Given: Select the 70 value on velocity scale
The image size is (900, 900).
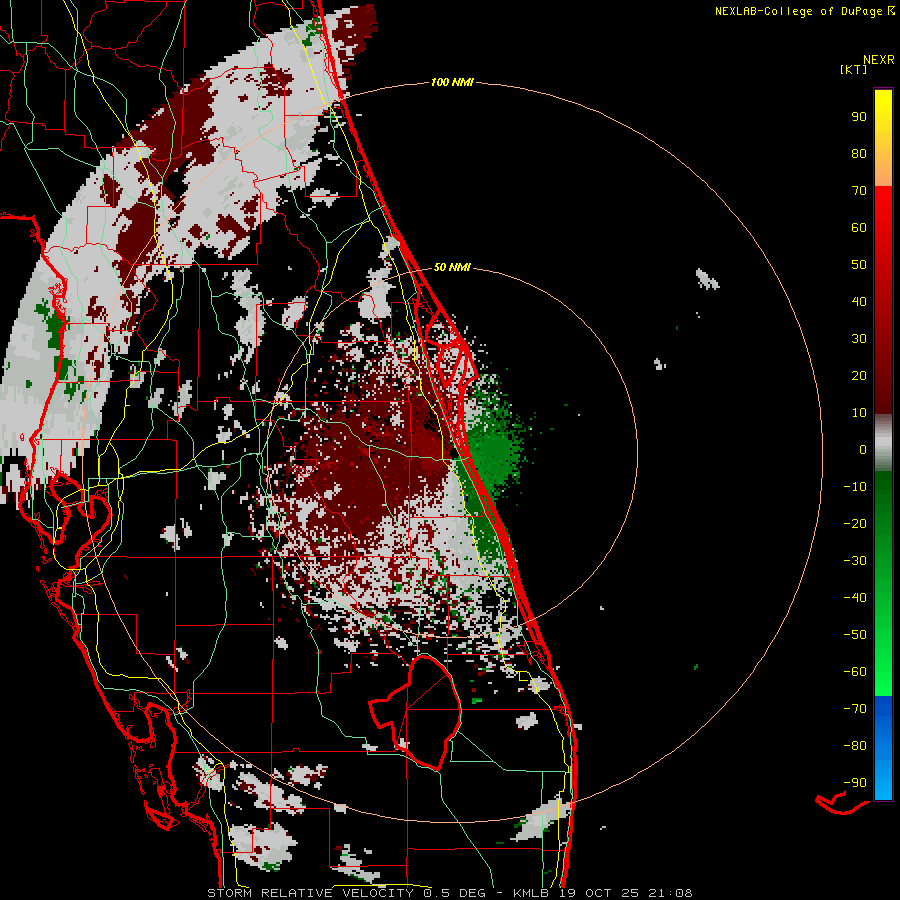Looking at the screenshot, I should click(x=859, y=191).
